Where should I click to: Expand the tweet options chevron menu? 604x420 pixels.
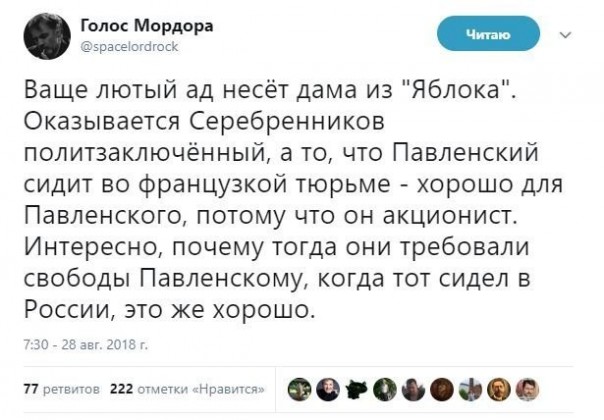pyautogui.click(x=567, y=34)
